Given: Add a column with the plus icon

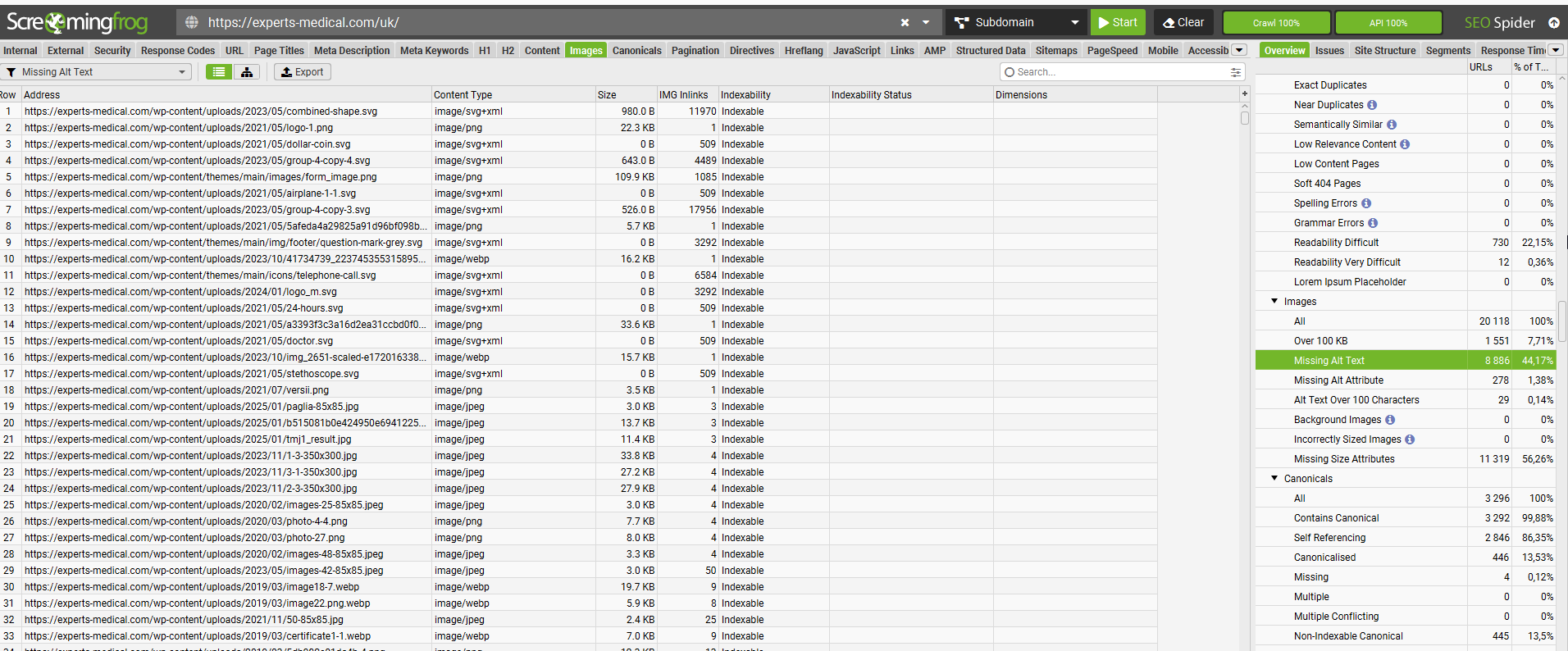Looking at the screenshot, I should 1244,94.
